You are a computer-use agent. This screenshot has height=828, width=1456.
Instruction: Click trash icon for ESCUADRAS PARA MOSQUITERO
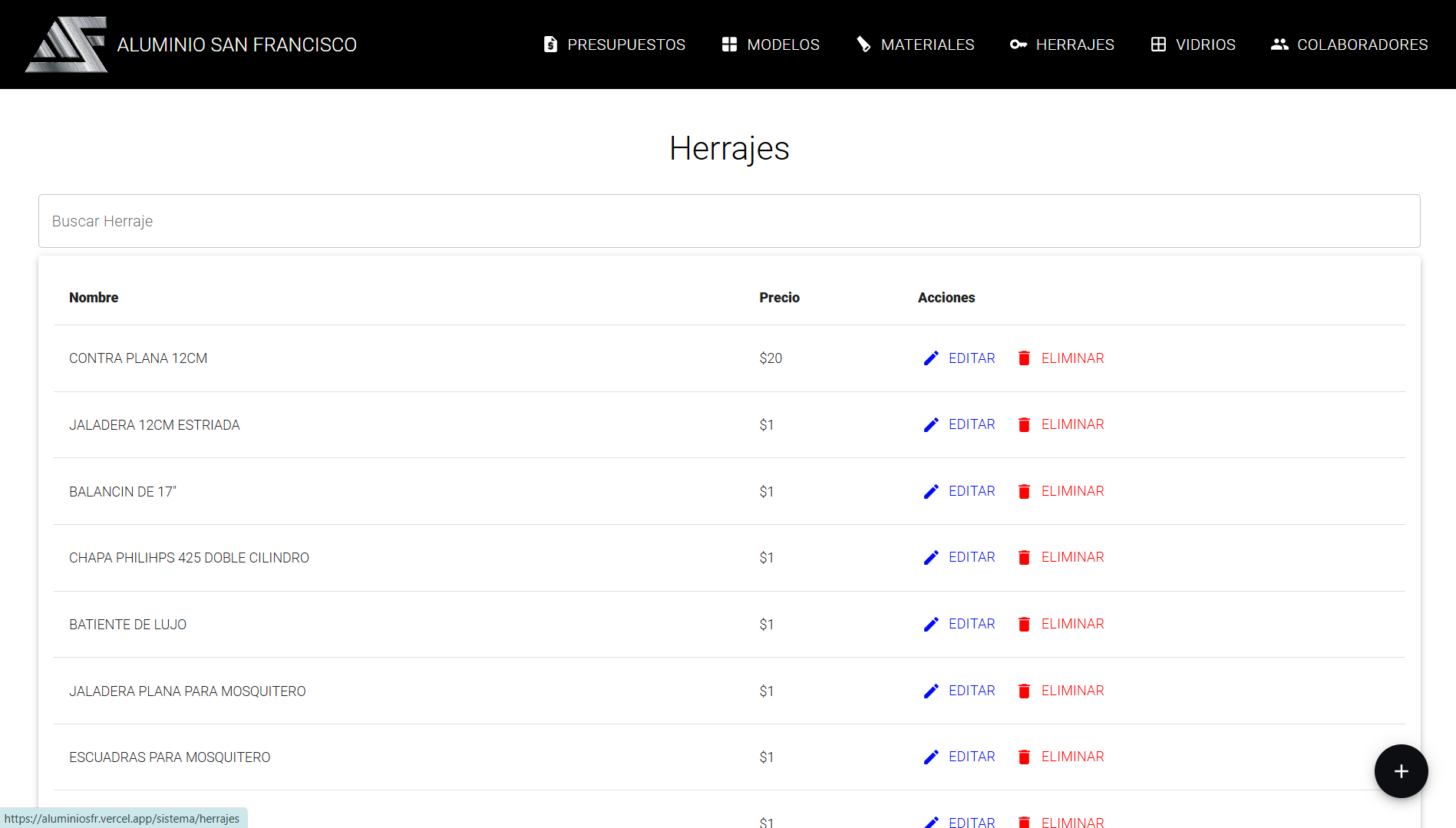[x=1024, y=757]
